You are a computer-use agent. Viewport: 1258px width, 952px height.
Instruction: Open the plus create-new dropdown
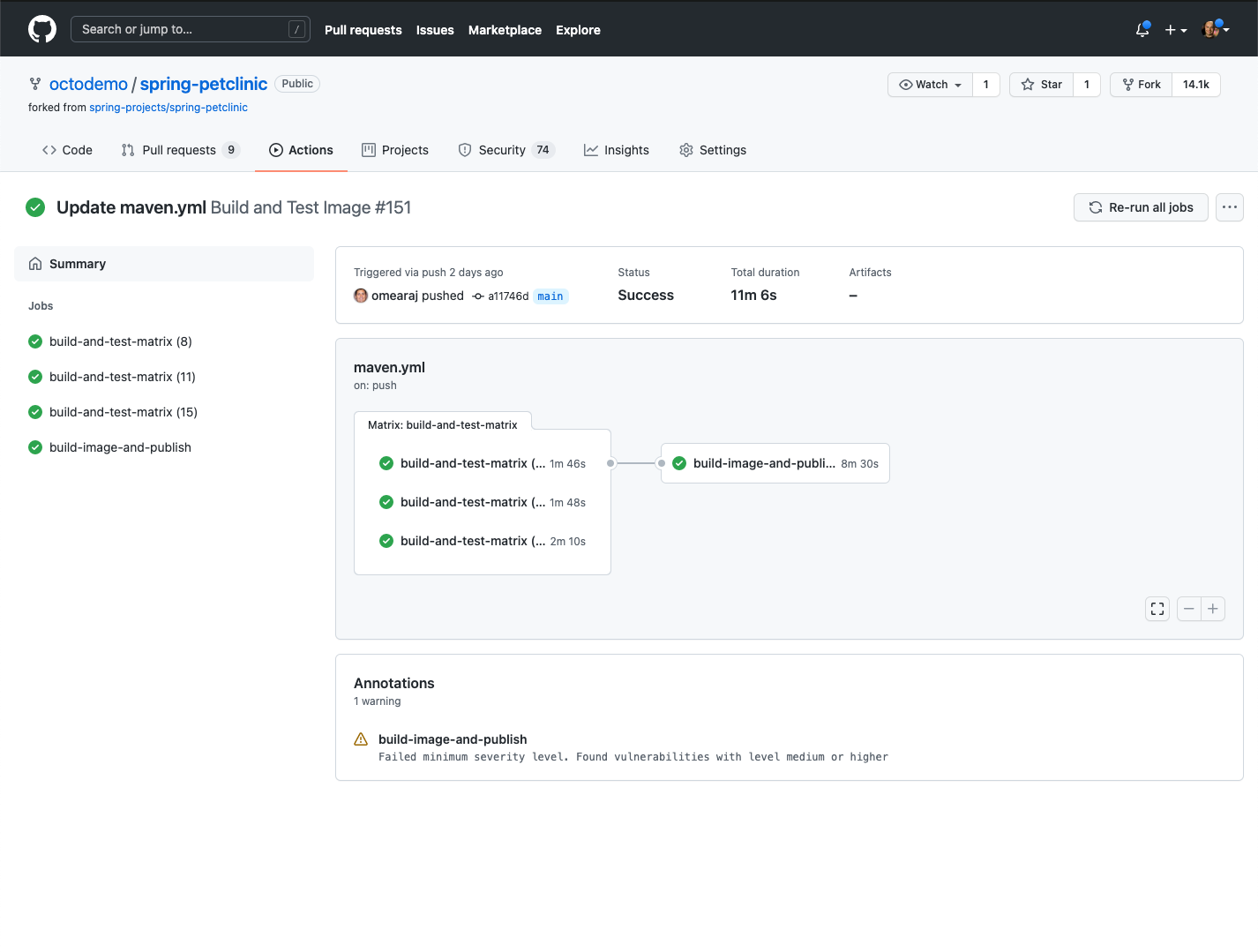[1175, 30]
